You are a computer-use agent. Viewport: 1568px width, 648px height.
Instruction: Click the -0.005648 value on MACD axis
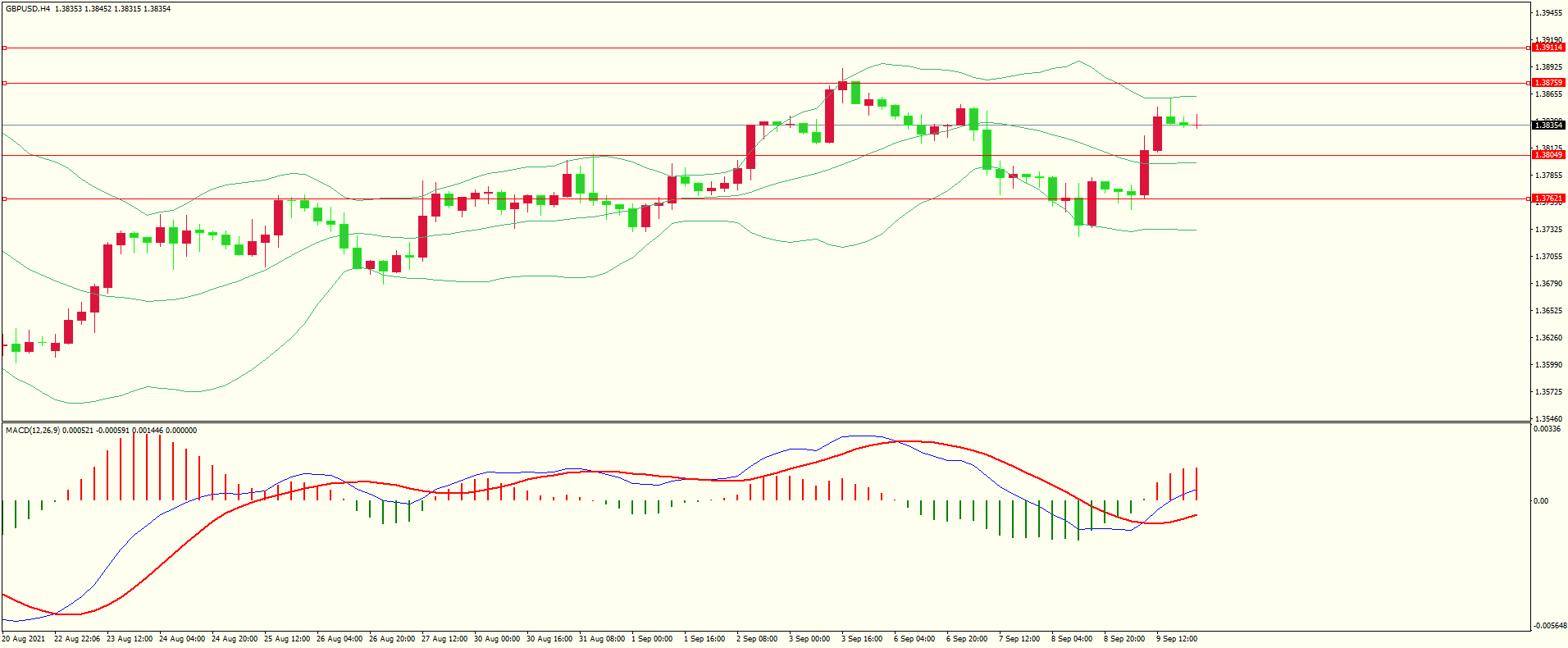[x=1550, y=626]
